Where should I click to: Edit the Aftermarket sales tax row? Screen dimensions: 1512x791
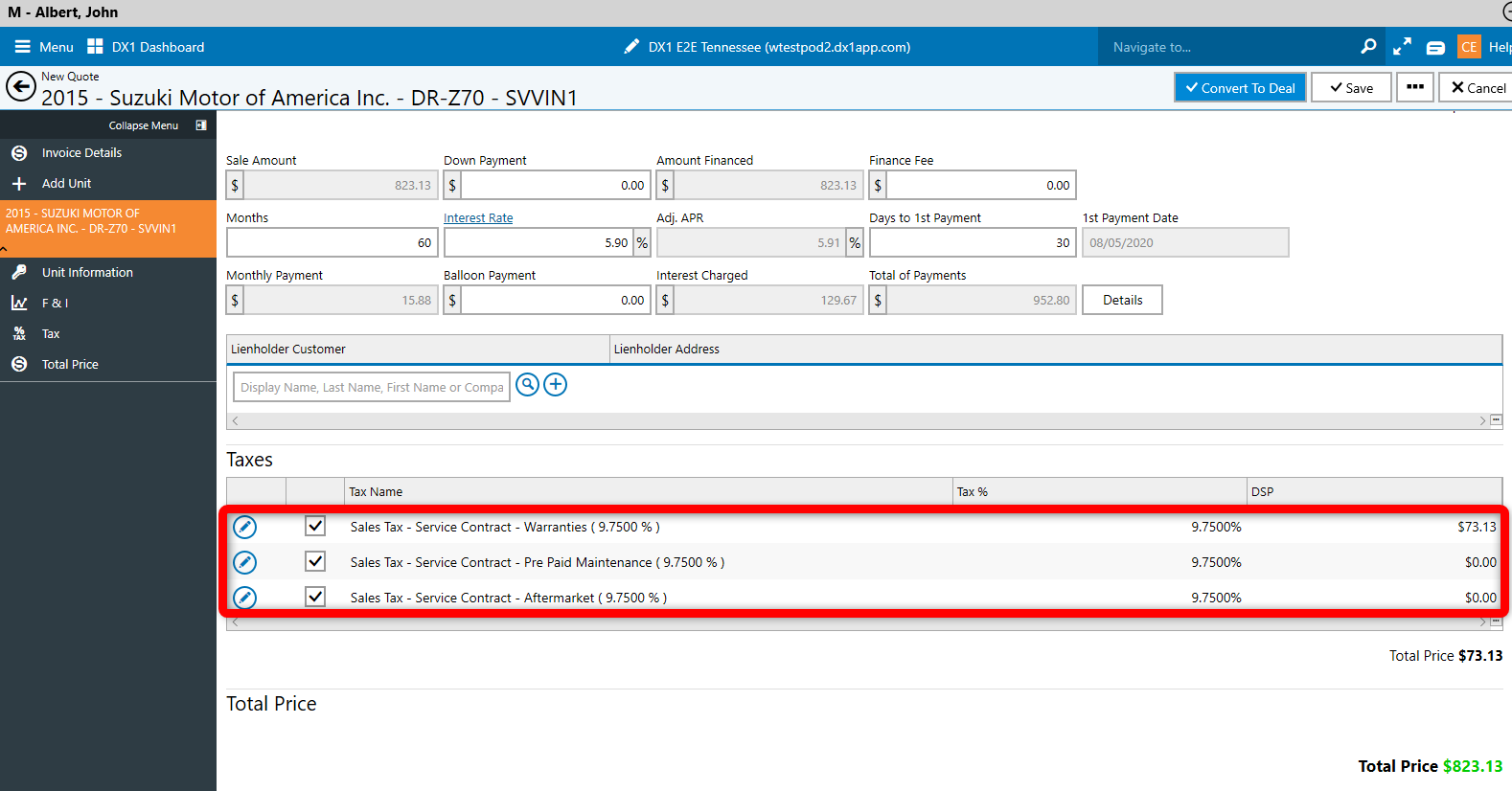coord(245,599)
